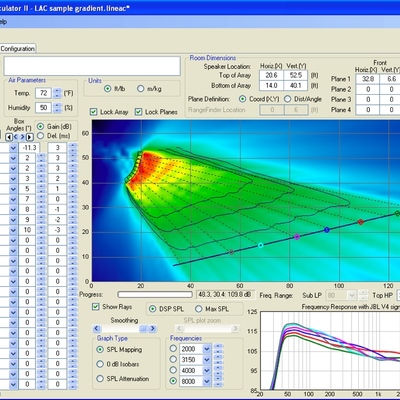Click the blue marker on the audience plane
This screenshot has width=400, height=400.
click(x=327, y=230)
